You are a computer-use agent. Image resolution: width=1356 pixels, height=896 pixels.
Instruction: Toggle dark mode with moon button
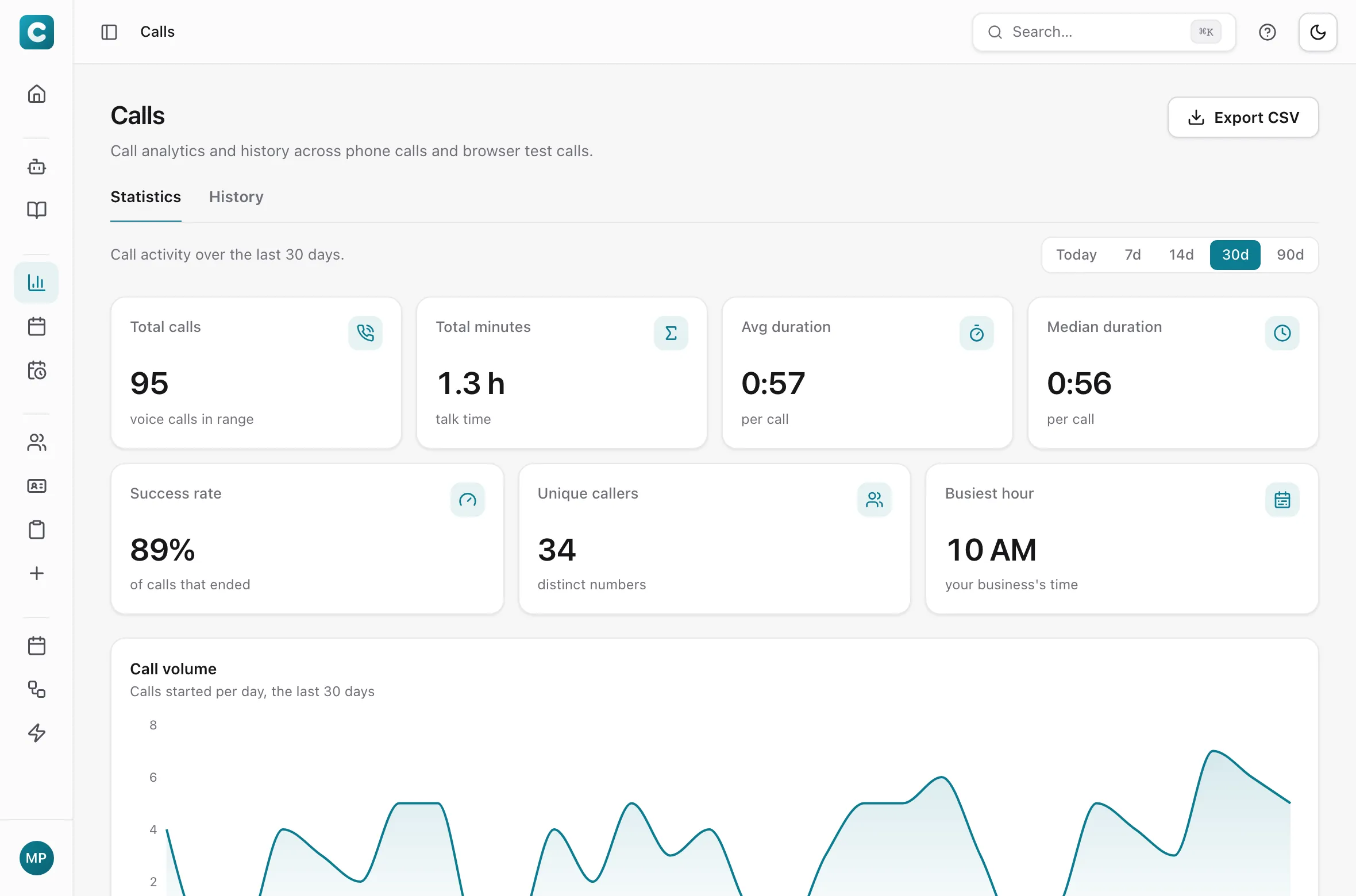point(1318,32)
